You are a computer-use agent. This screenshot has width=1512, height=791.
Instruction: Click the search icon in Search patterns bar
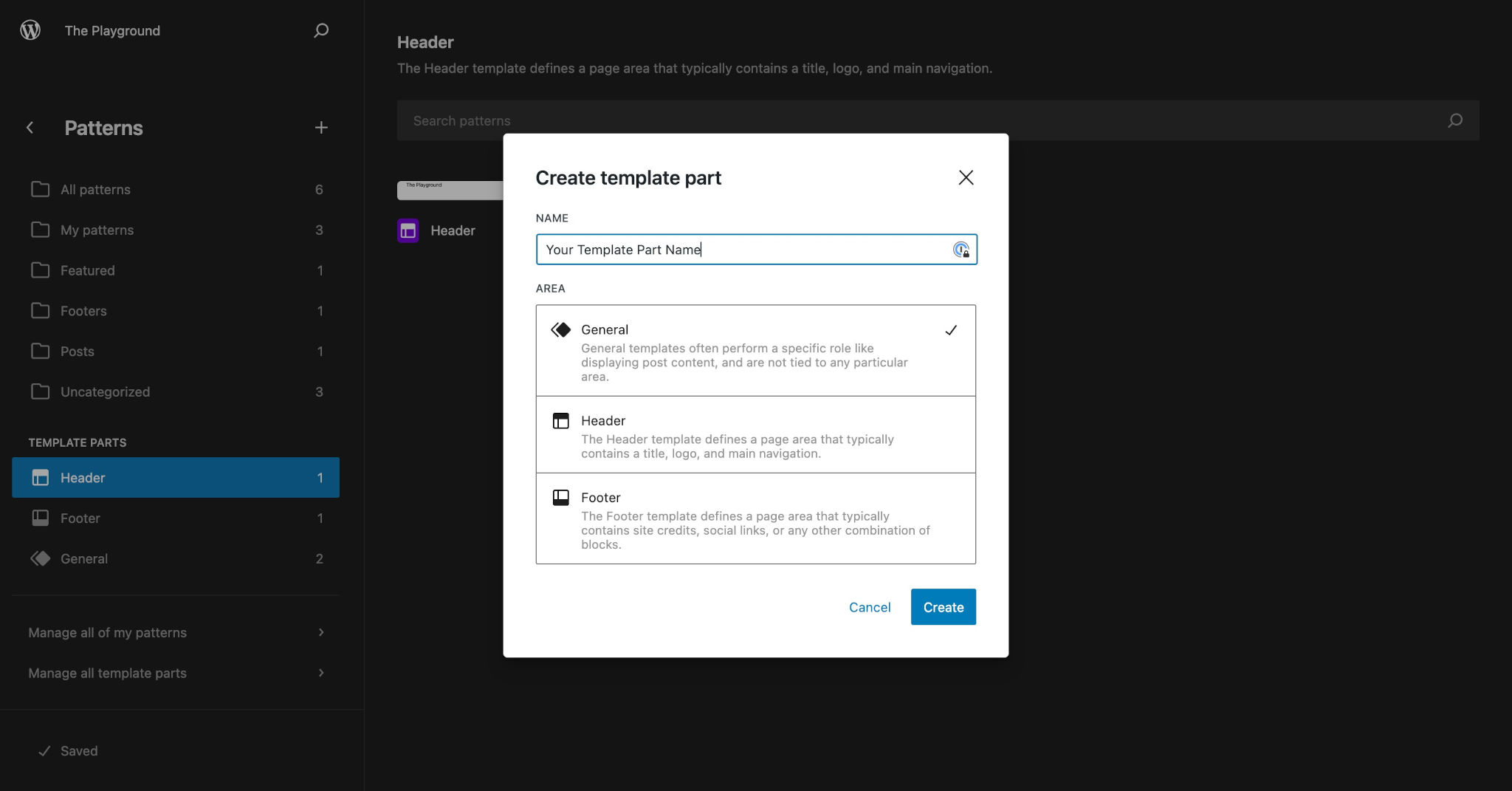tap(1454, 120)
